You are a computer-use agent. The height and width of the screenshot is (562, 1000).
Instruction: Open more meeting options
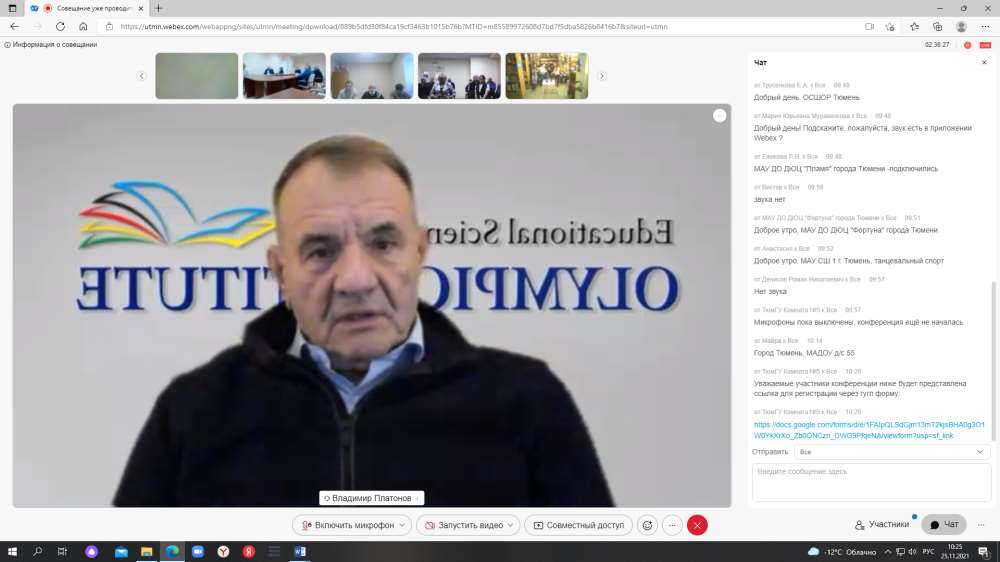tap(672, 525)
